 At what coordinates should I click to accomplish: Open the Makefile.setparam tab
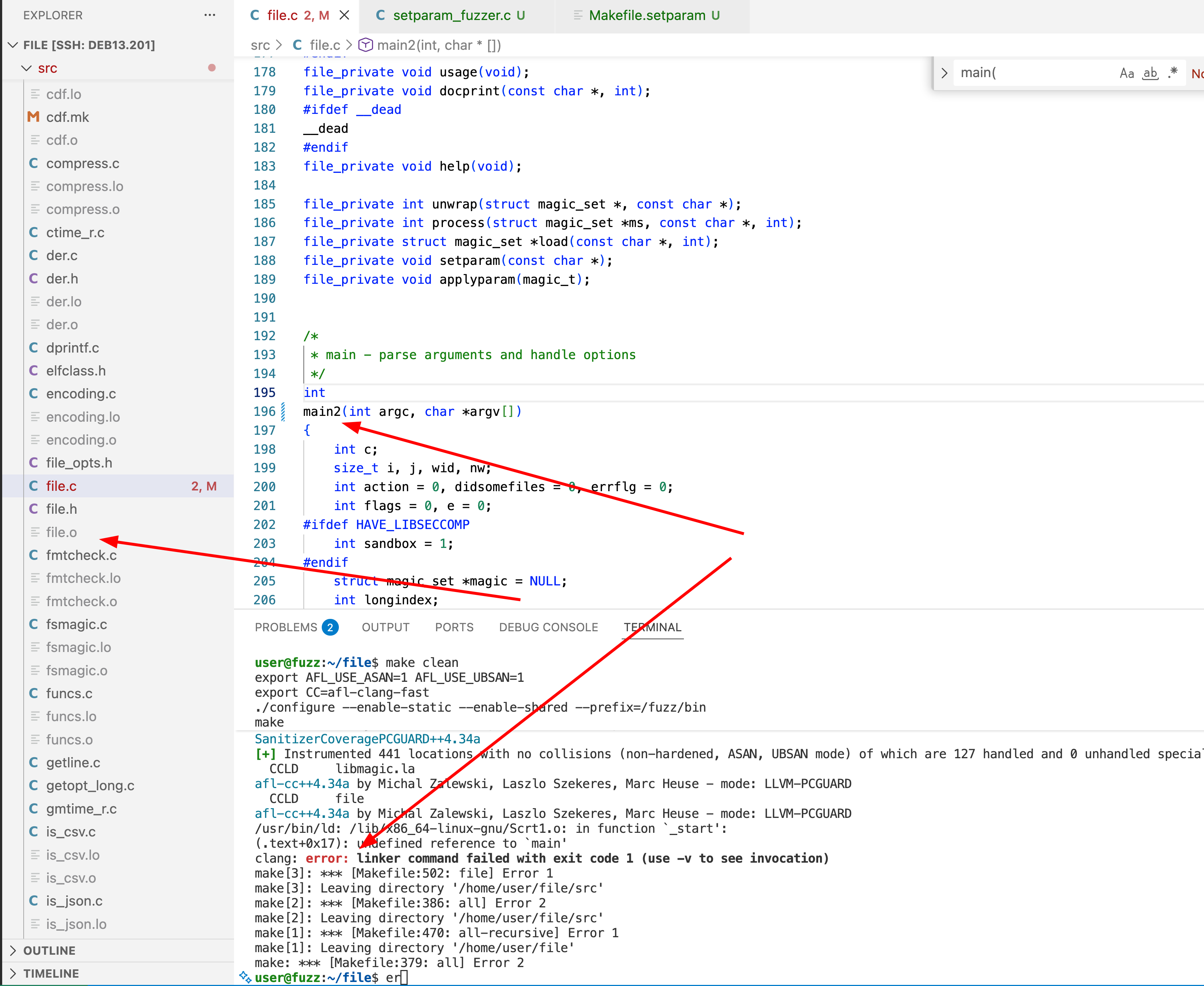click(647, 15)
